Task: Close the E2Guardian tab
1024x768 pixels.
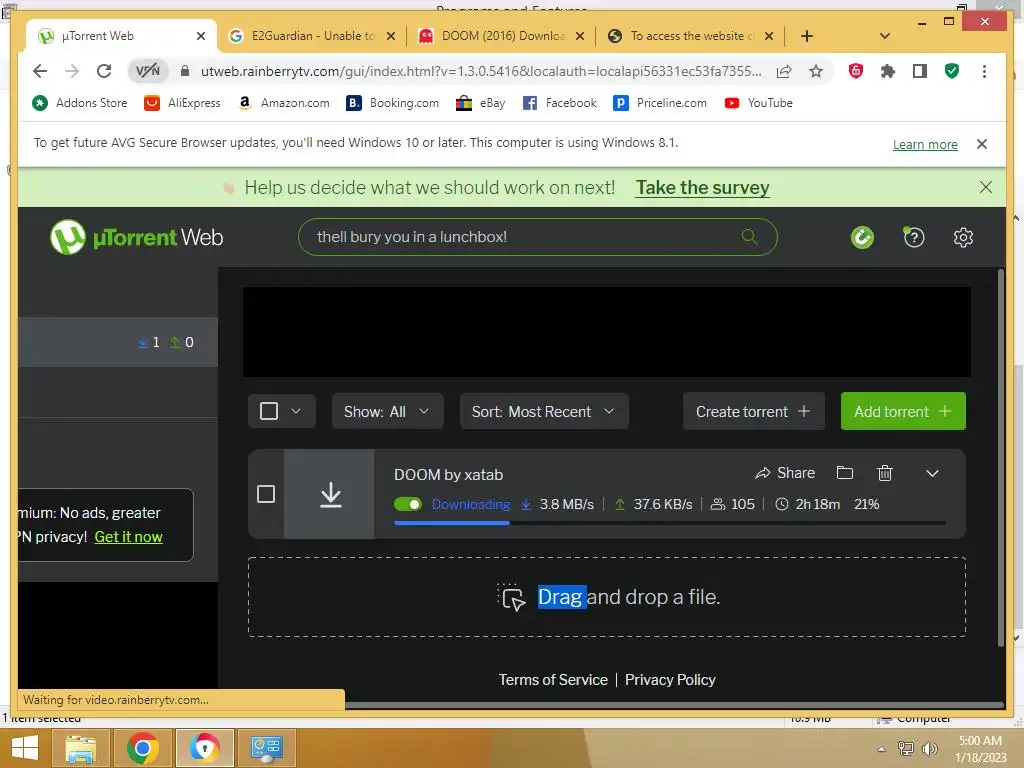Action: click(391, 36)
